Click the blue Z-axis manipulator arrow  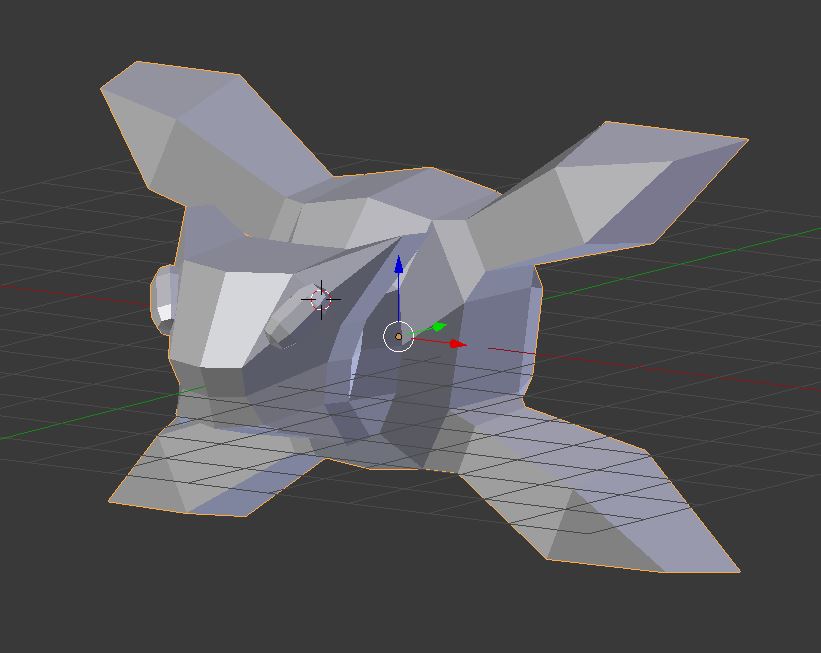(398, 265)
